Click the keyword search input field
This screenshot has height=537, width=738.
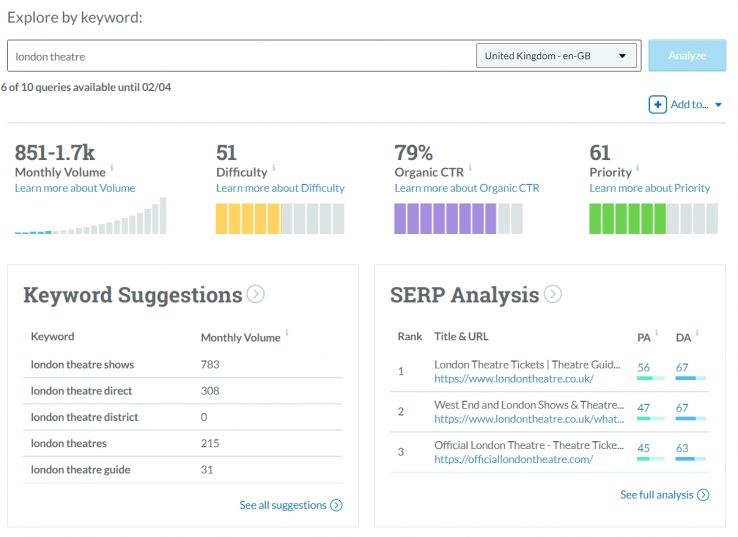pyautogui.click(x=240, y=56)
